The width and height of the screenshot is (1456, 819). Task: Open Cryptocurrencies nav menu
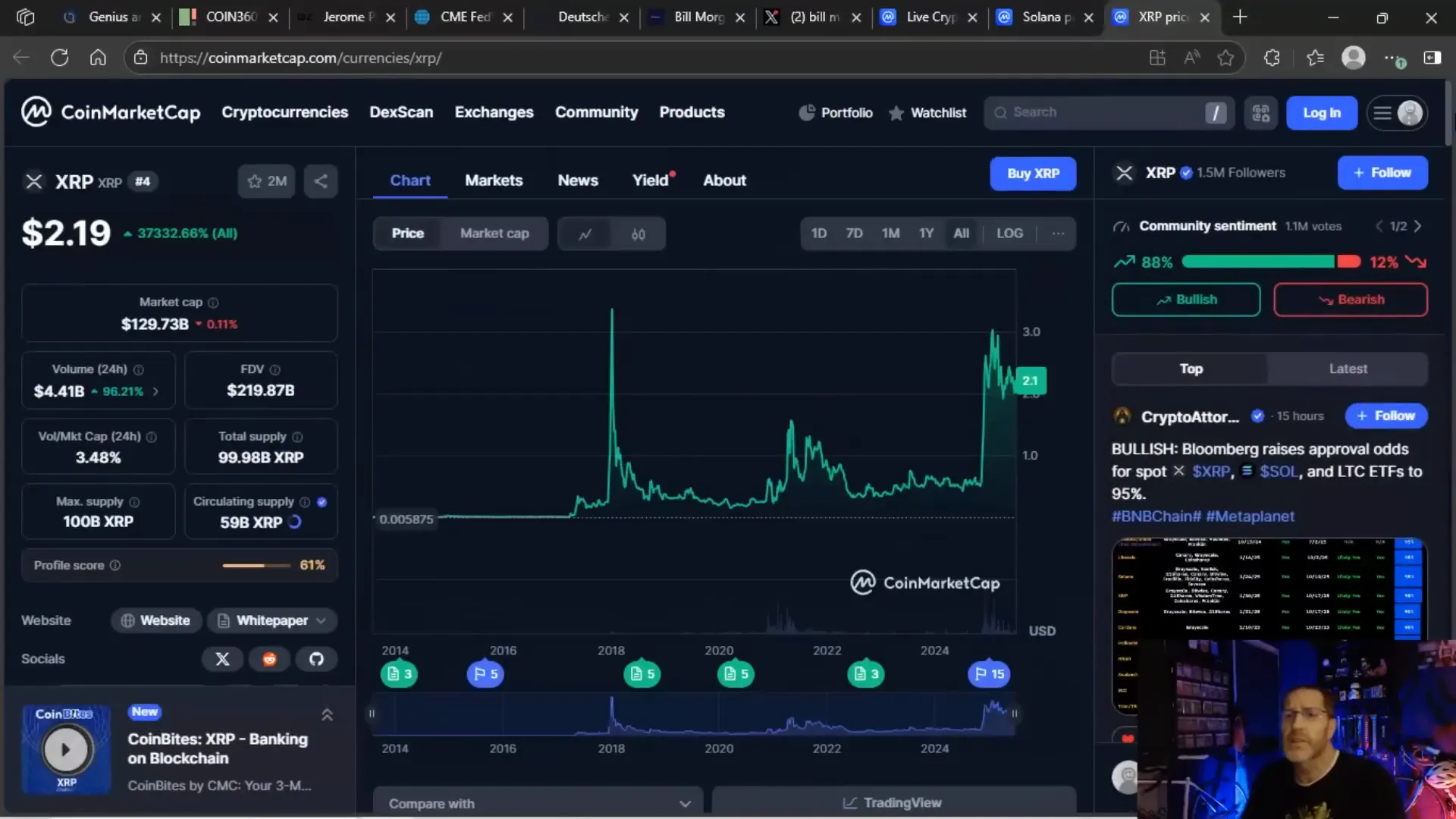click(285, 112)
